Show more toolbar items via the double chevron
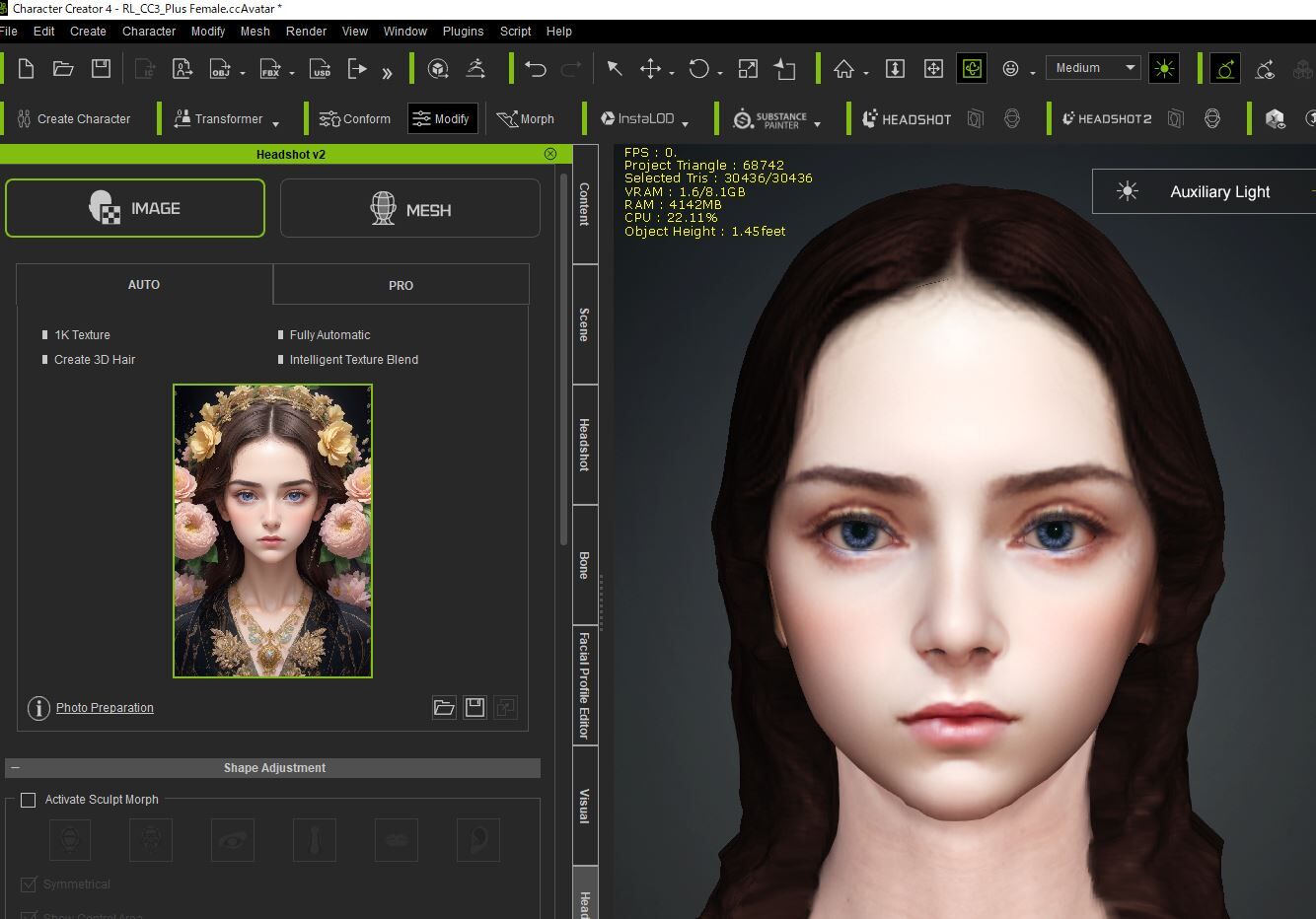The image size is (1316, 919). coord(387,72)
